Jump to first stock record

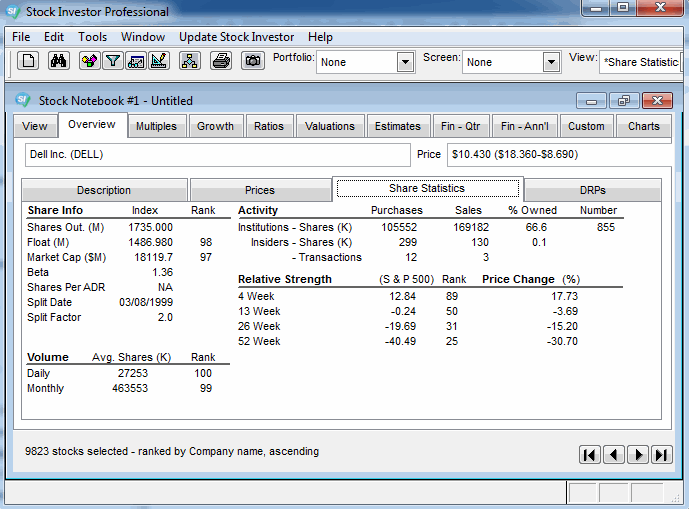point(590,454)
